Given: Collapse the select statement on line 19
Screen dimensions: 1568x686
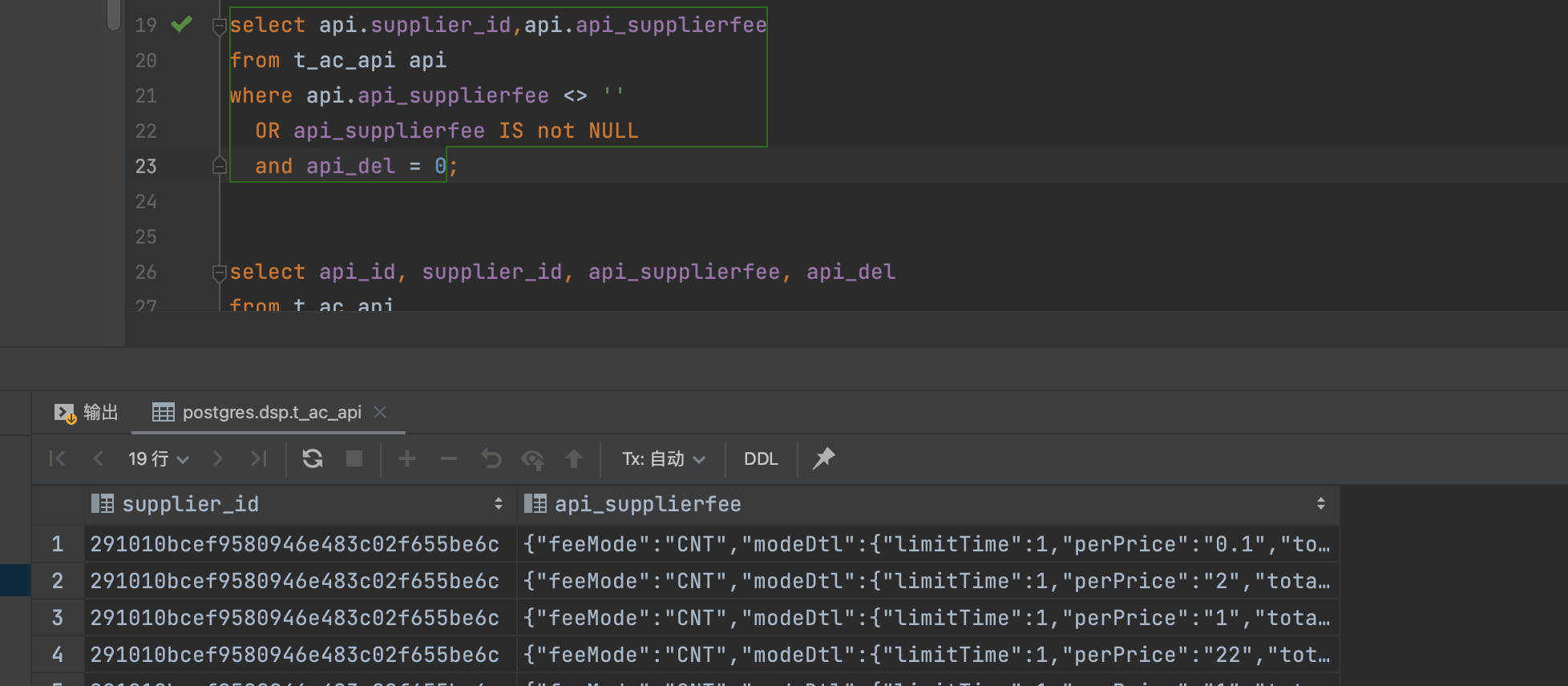Looking at the screenshot, I should (x=219, y=26).
